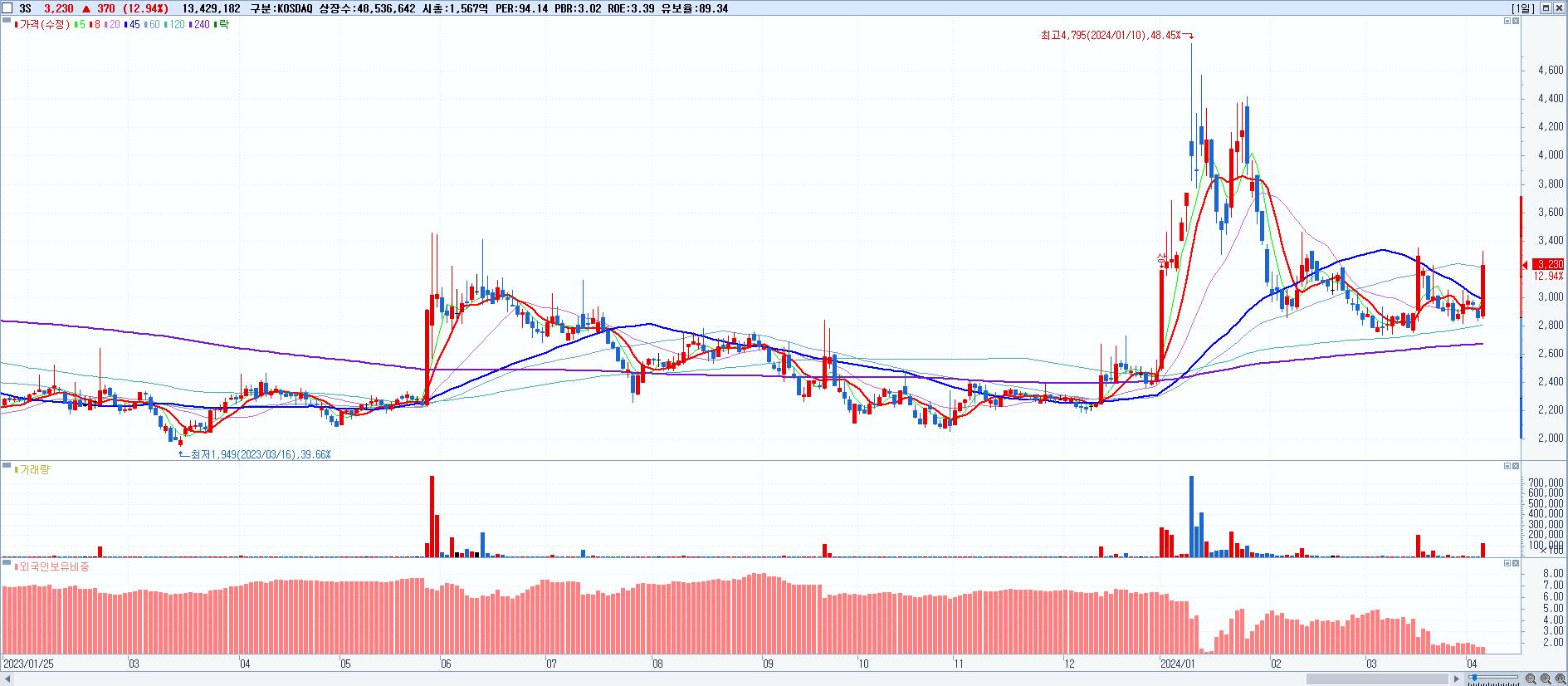The height and width of the screenshot is (686, 1568).
Task: Click the 2024/01 date axis label
Action: pos(1177,664)
